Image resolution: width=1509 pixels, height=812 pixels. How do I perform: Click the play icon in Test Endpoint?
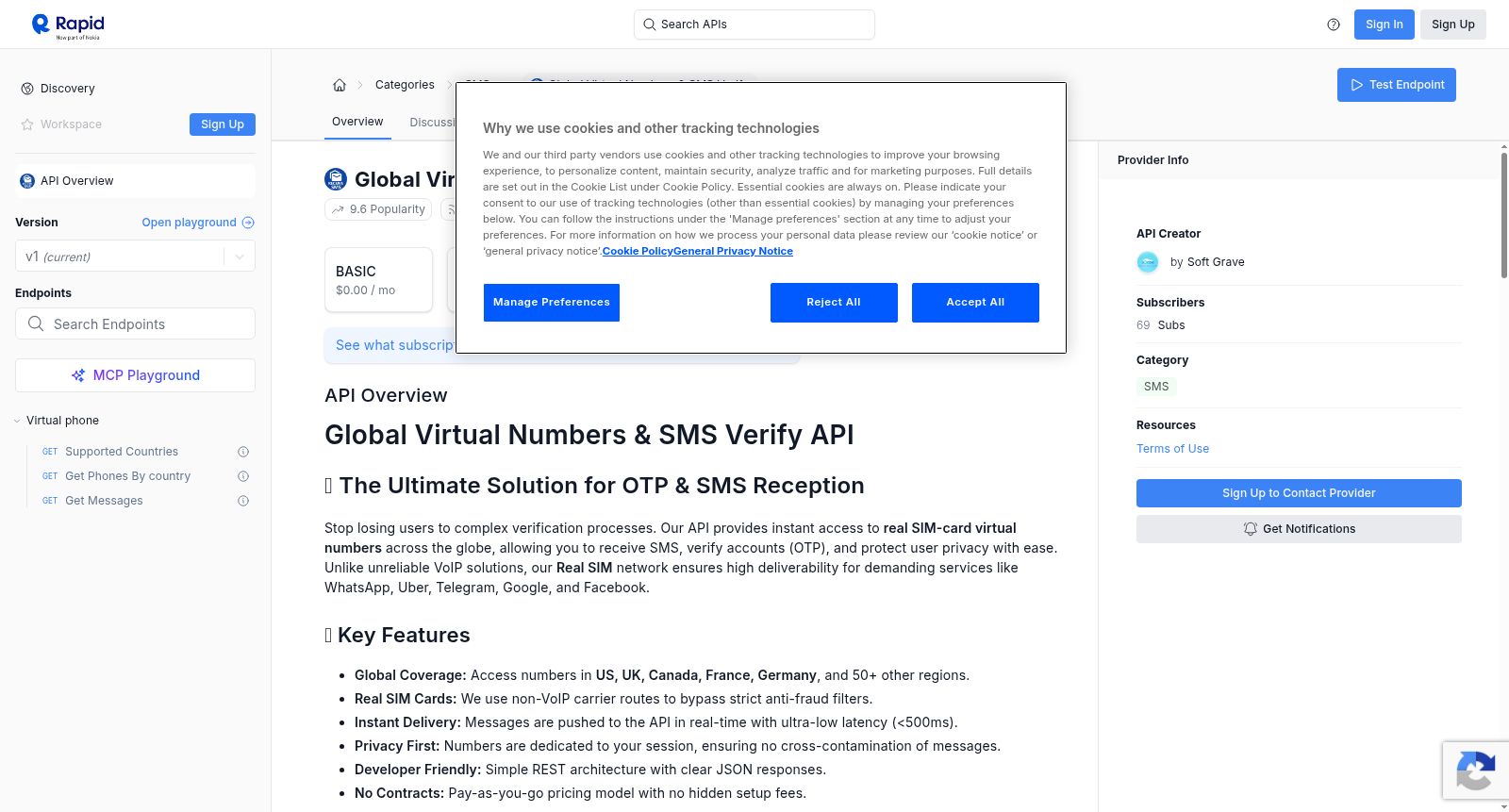coord(1357,85)
